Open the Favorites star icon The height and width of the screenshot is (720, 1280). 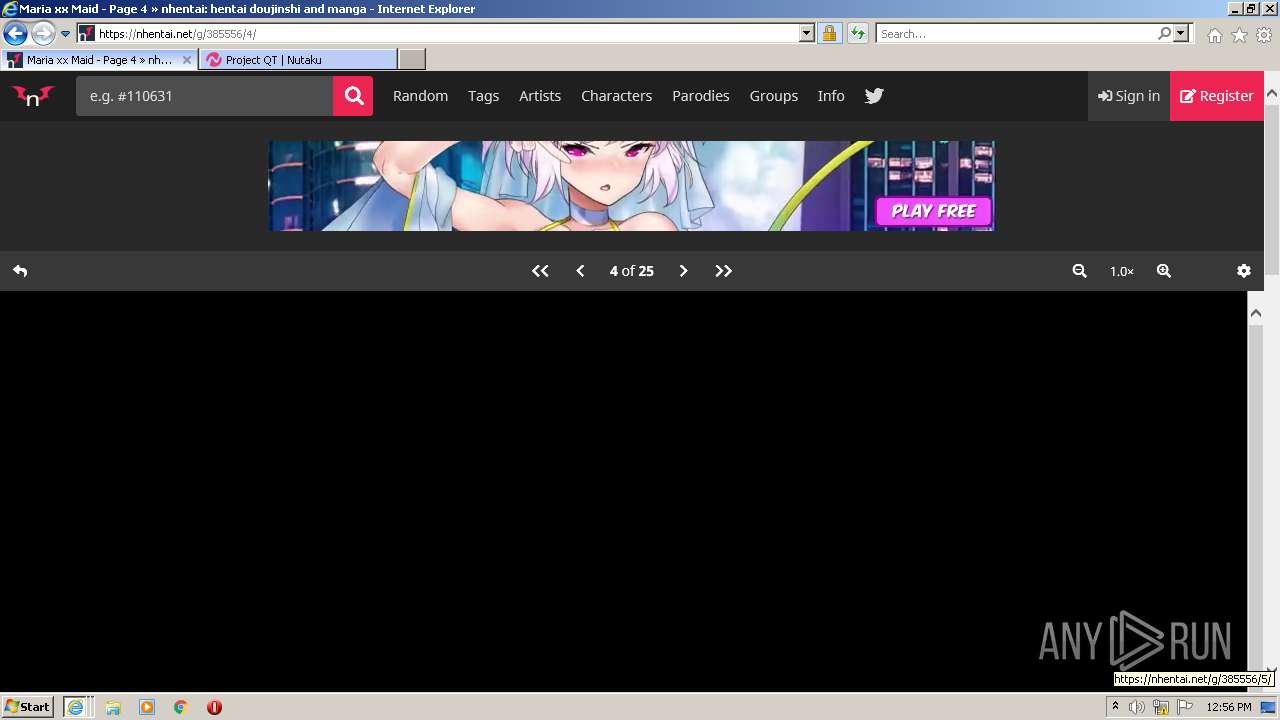pos(1239,35)
